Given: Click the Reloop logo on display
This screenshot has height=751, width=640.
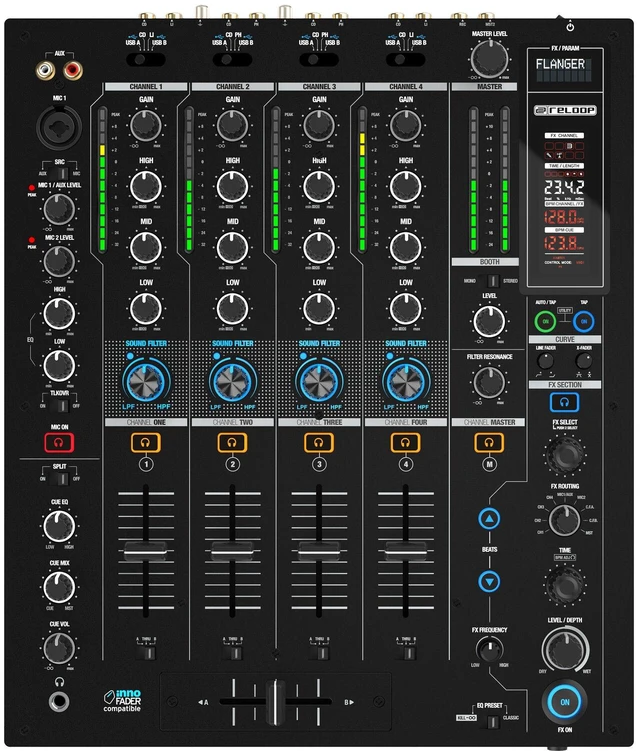Looking at the screenshot, I should (565, 110).
